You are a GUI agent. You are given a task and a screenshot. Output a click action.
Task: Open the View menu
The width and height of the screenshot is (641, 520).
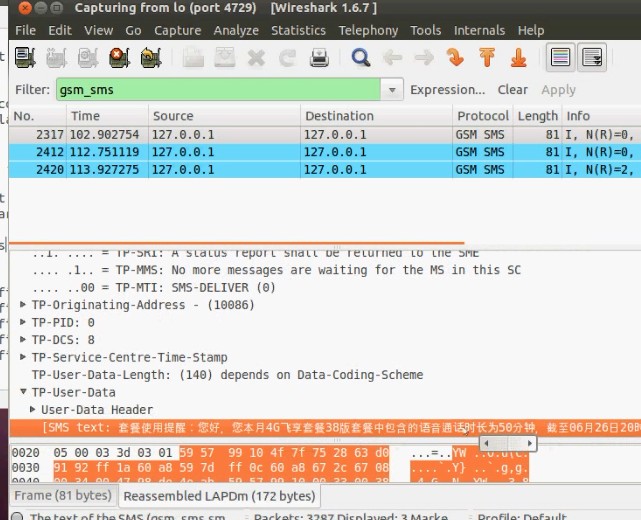[99, 30]
